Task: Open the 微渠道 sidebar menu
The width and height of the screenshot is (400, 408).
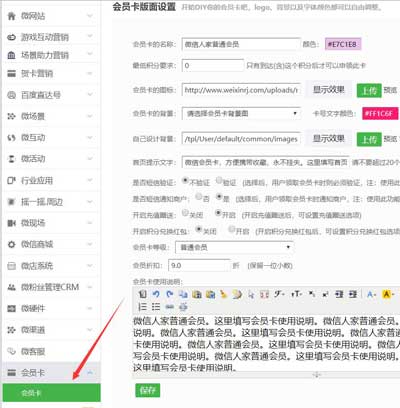Action: 51,330
